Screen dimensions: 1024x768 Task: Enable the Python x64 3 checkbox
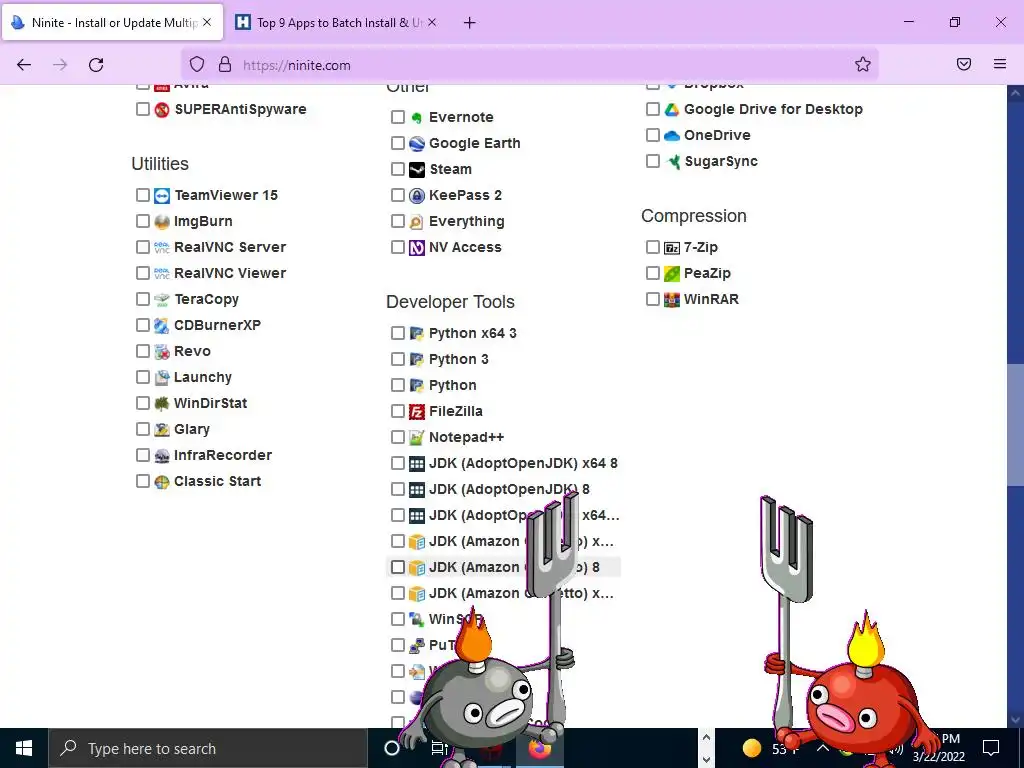click(x=398, y=333)
